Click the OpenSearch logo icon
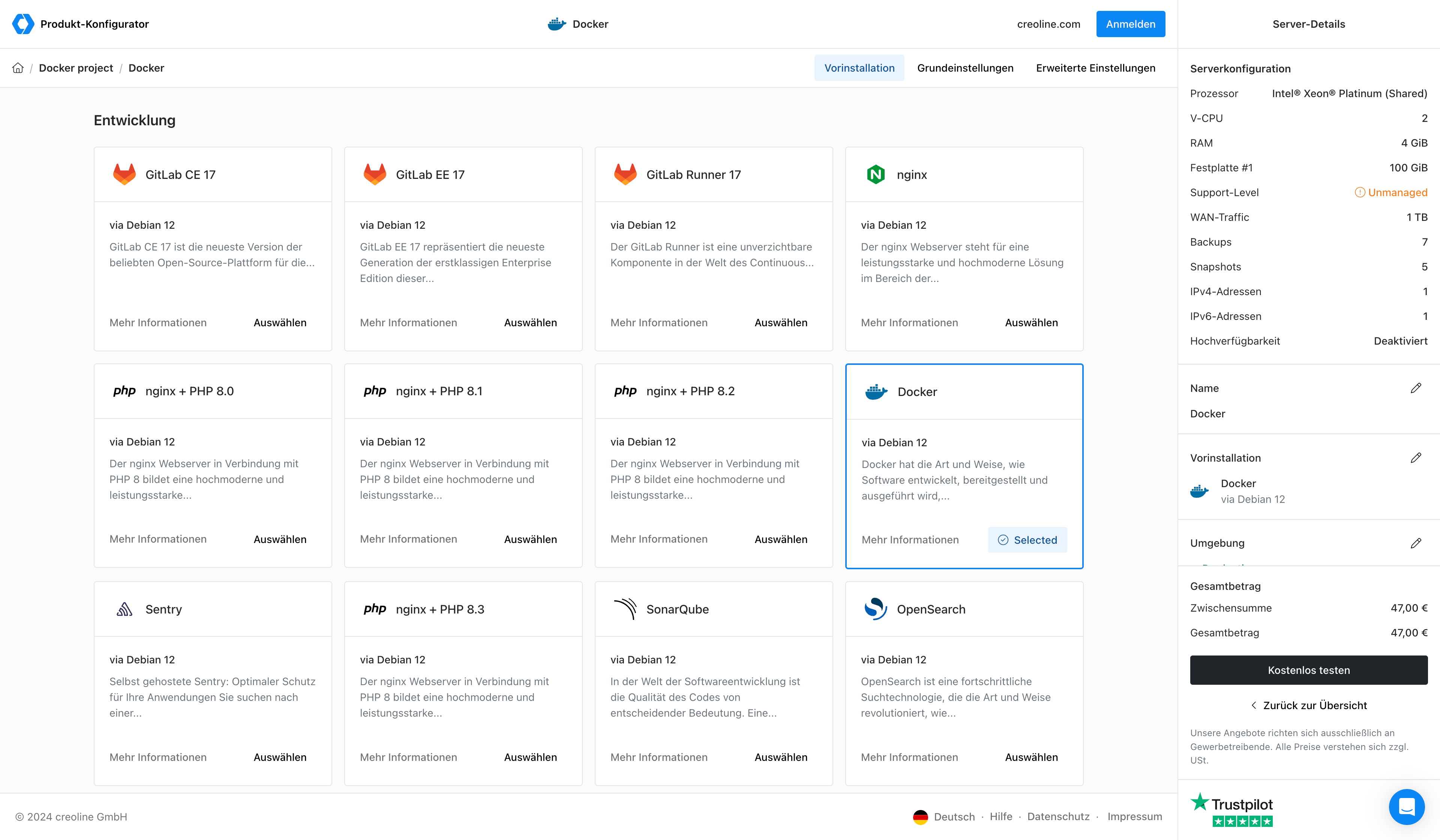 tap(875, 609)
